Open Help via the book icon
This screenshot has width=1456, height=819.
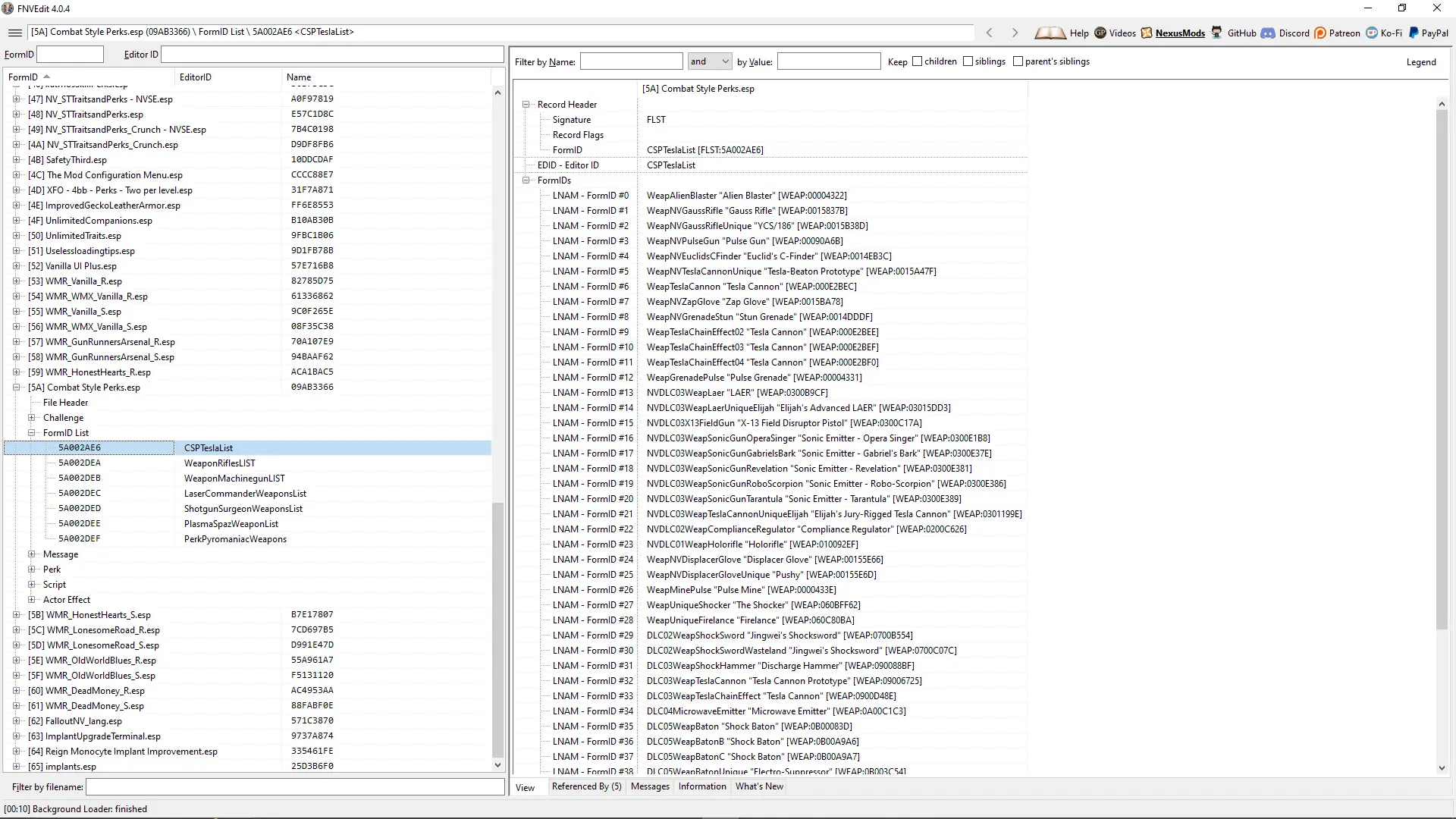point(1061,33)
